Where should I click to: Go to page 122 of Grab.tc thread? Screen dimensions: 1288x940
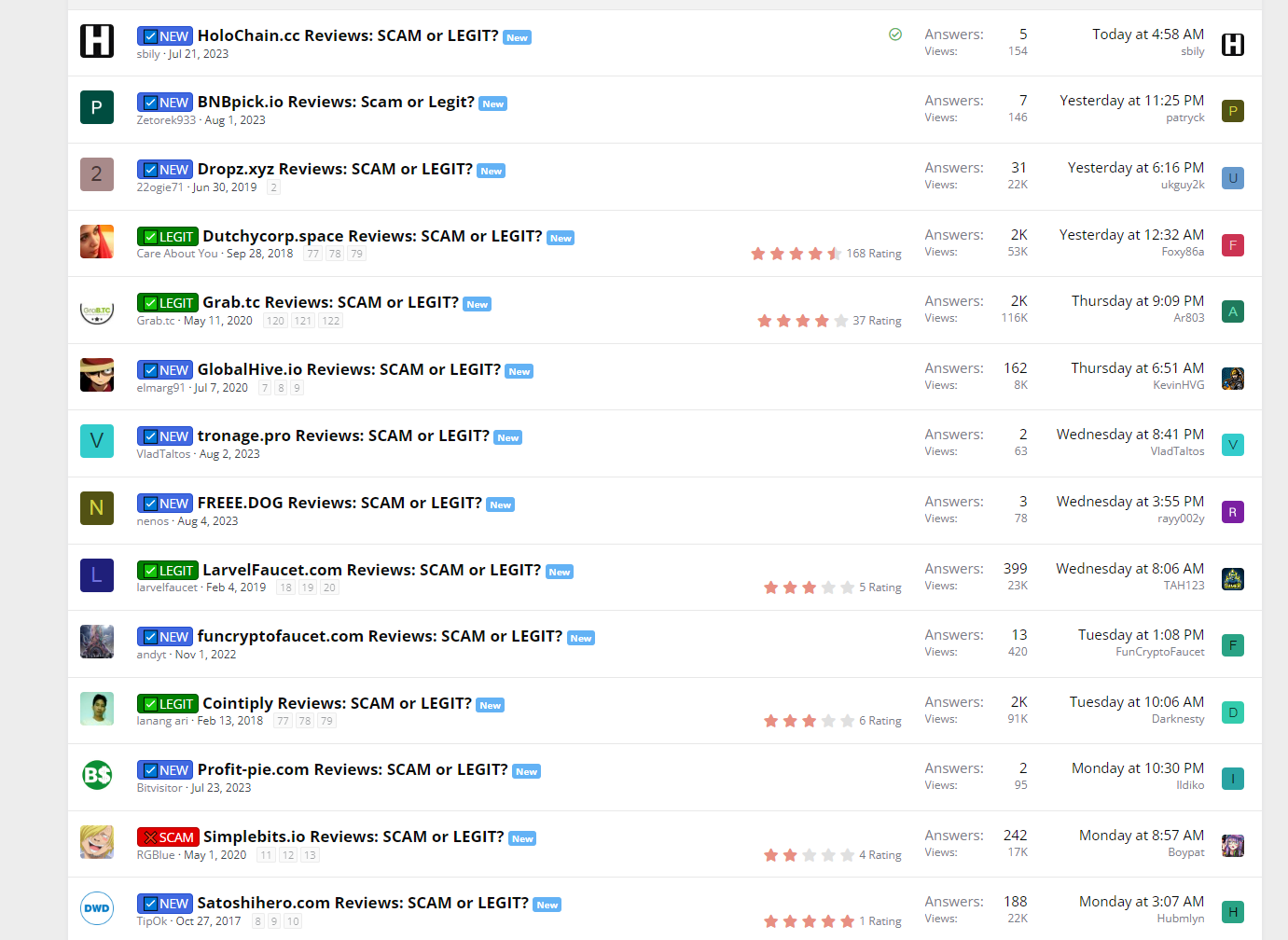(331, 321)
